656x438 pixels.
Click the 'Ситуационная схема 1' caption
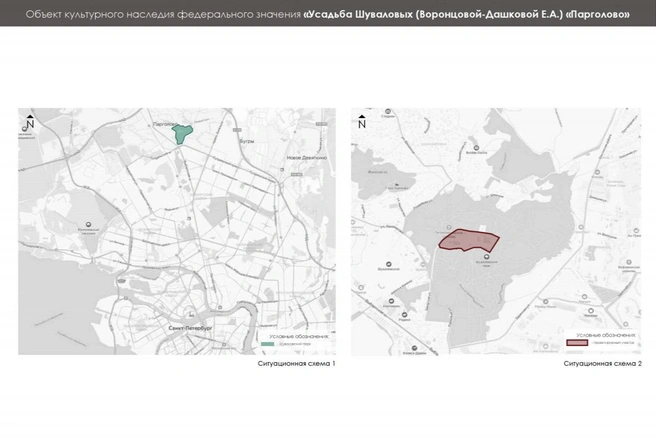[296, 364]
